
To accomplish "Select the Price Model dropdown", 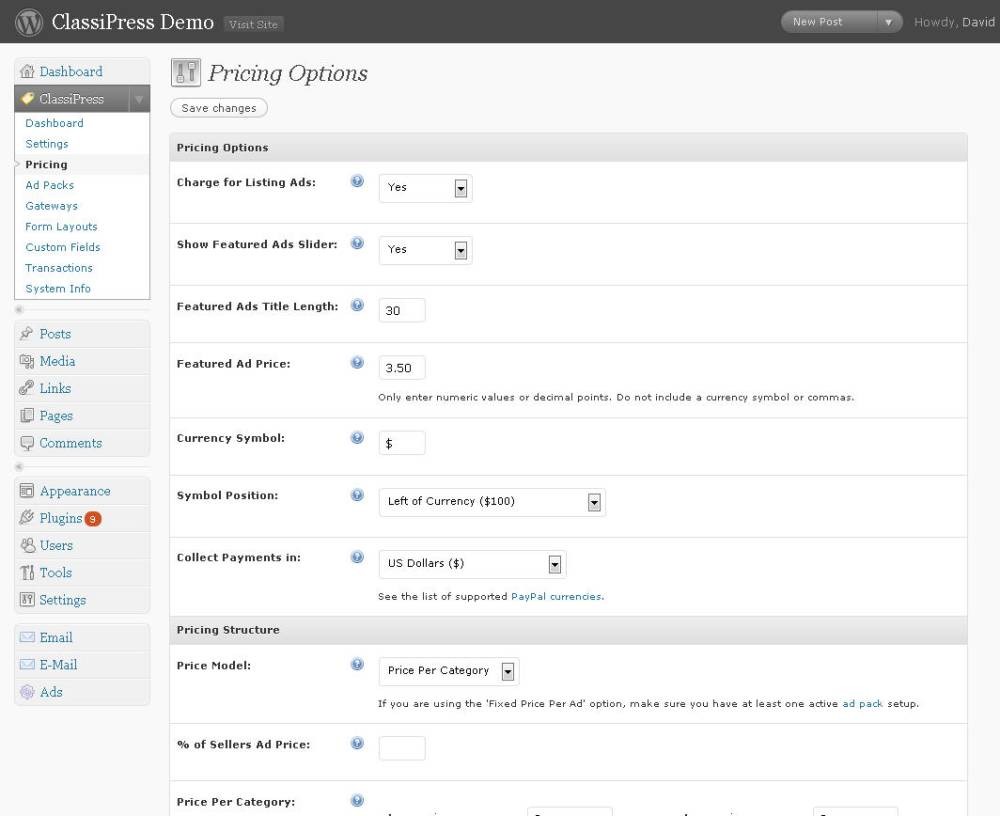I will (x=448, y=671).
